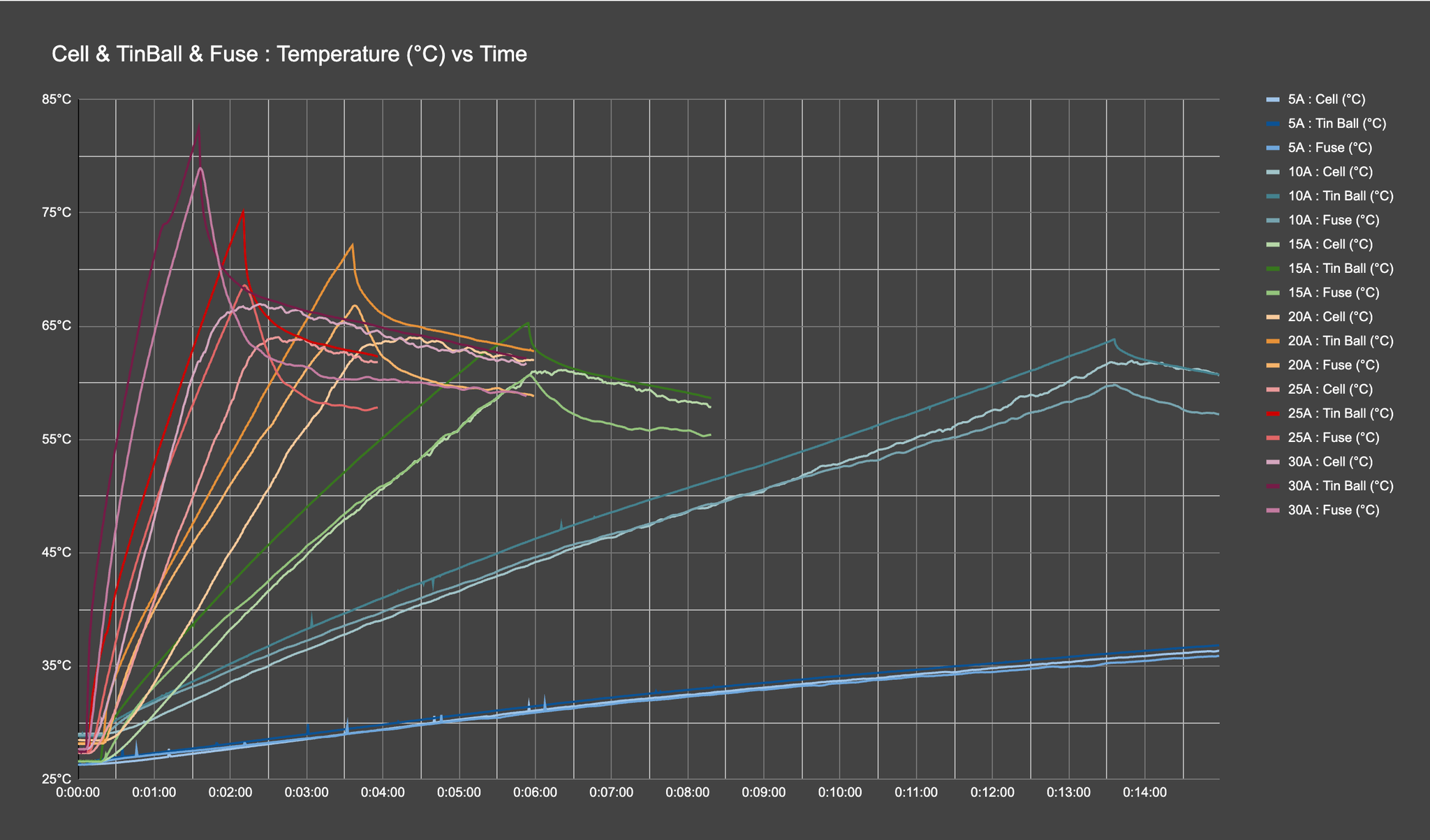Click the green 15A Tin Ball curve peak
Image resolution: width=1430 pixels, height=840 pixels.
coord(529,323)
